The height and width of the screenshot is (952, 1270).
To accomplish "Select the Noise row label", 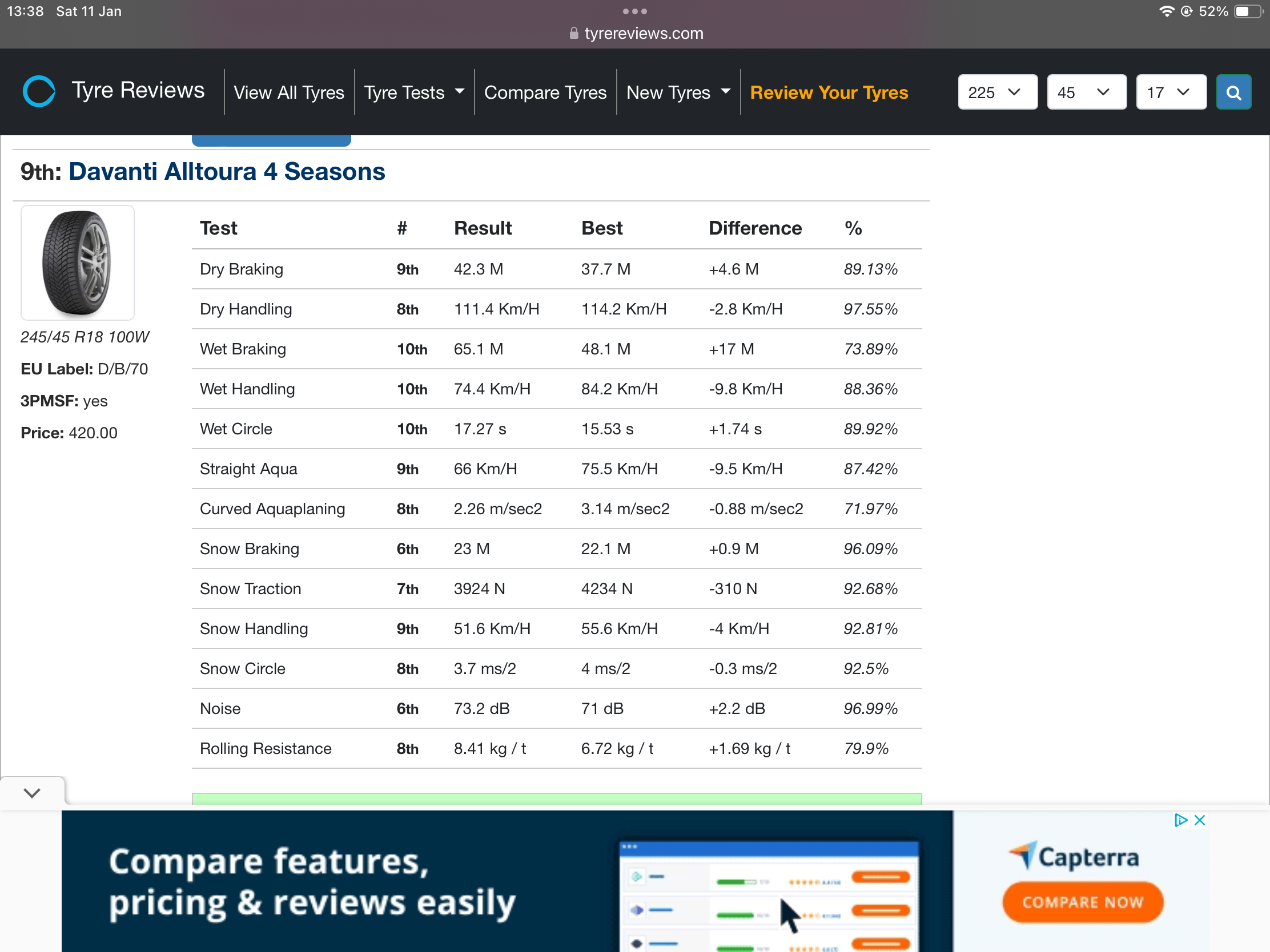I will 220,709.
